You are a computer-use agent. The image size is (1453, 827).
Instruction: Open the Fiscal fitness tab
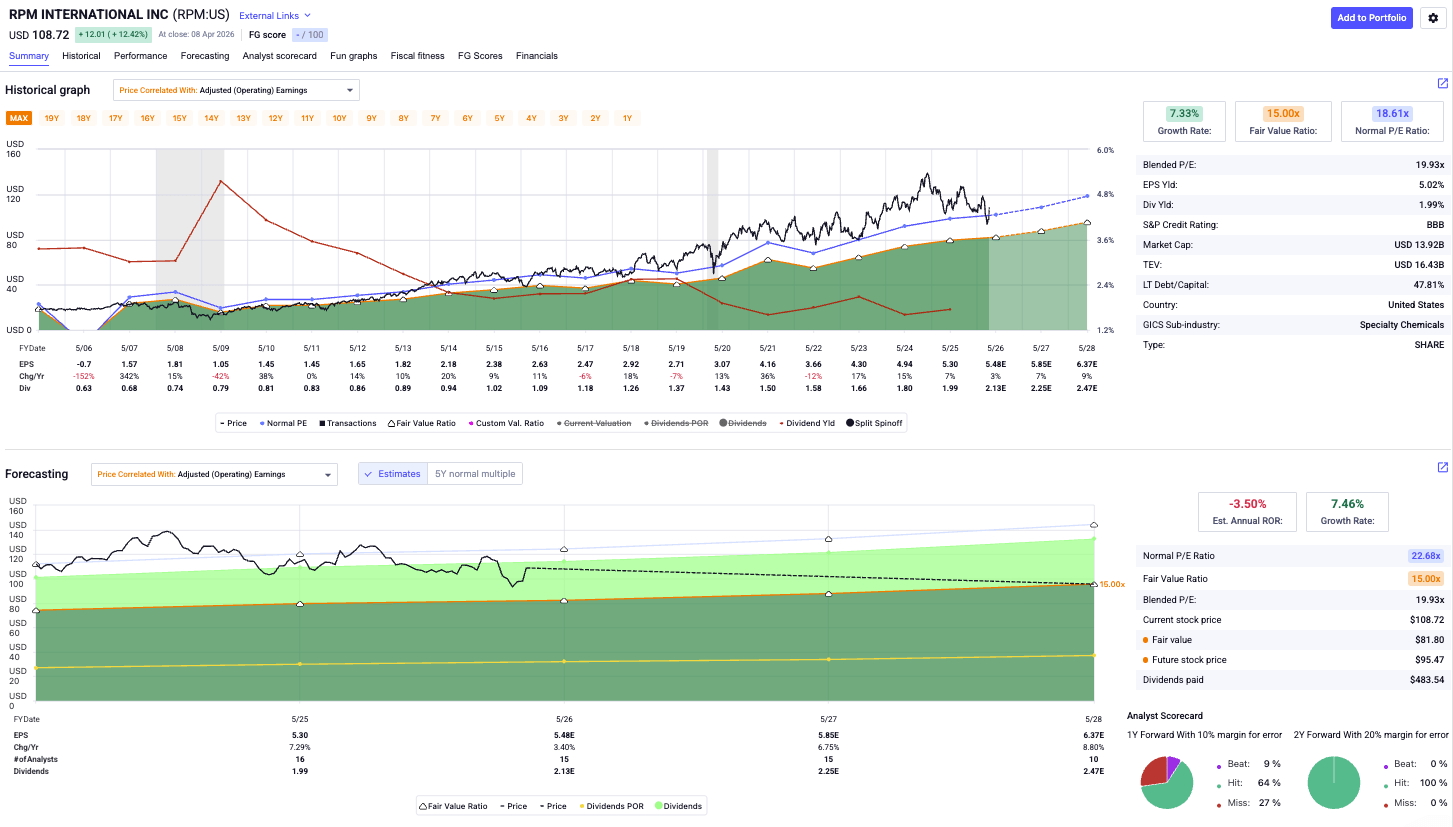418,56
